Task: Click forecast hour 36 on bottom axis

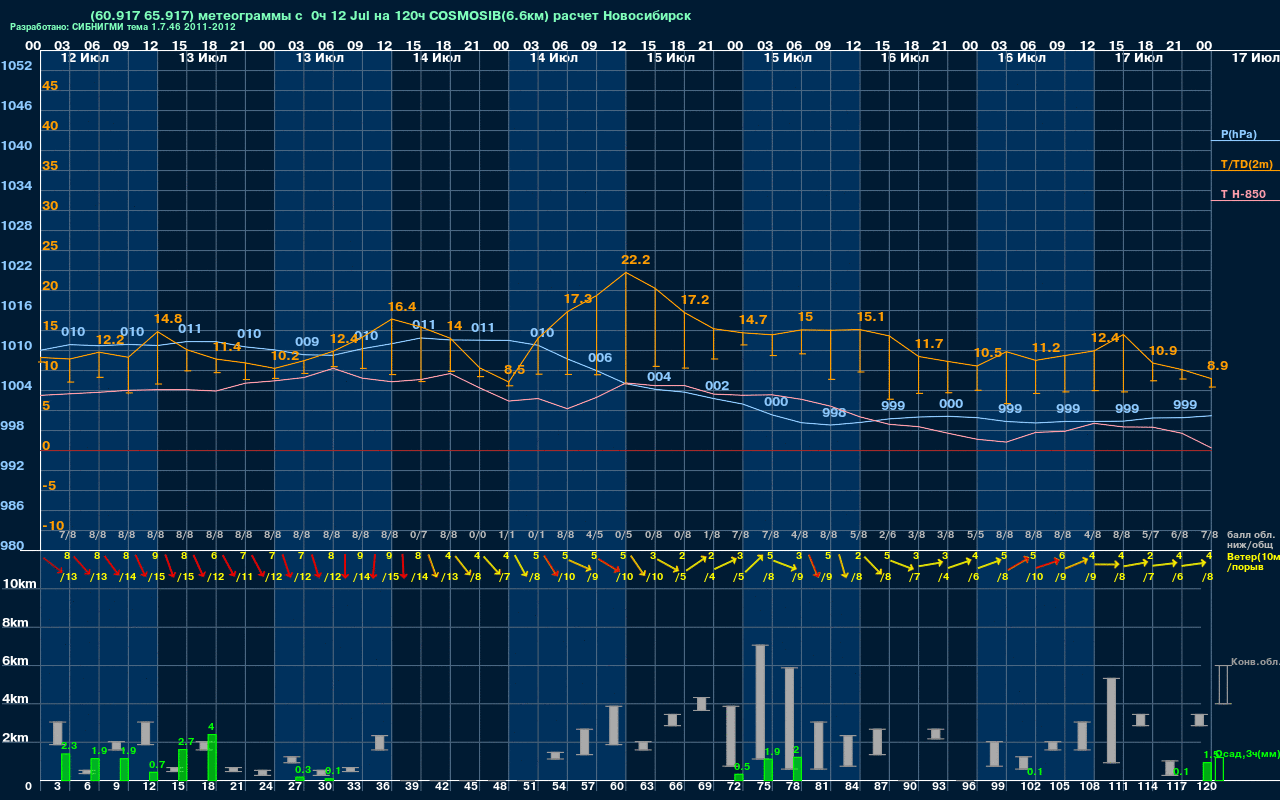Action: point(383,788)
